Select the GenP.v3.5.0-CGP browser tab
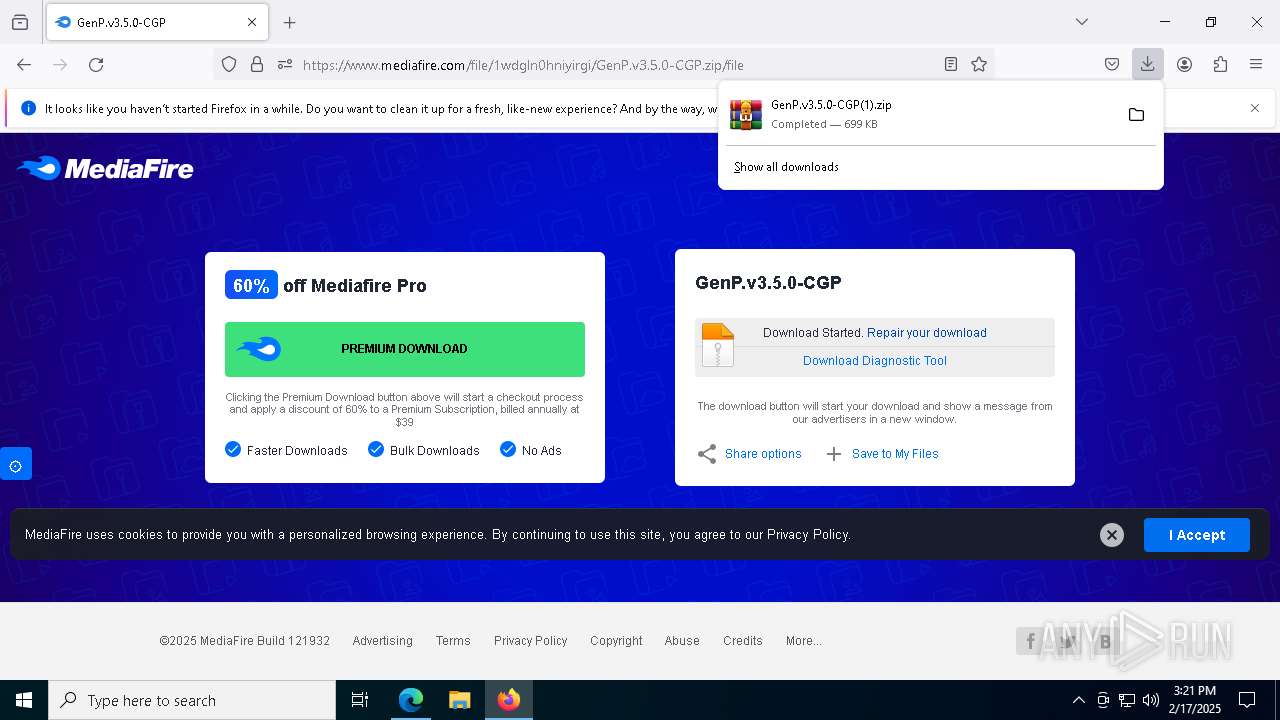Screen dimensions: 1280x720 [155, 22]
